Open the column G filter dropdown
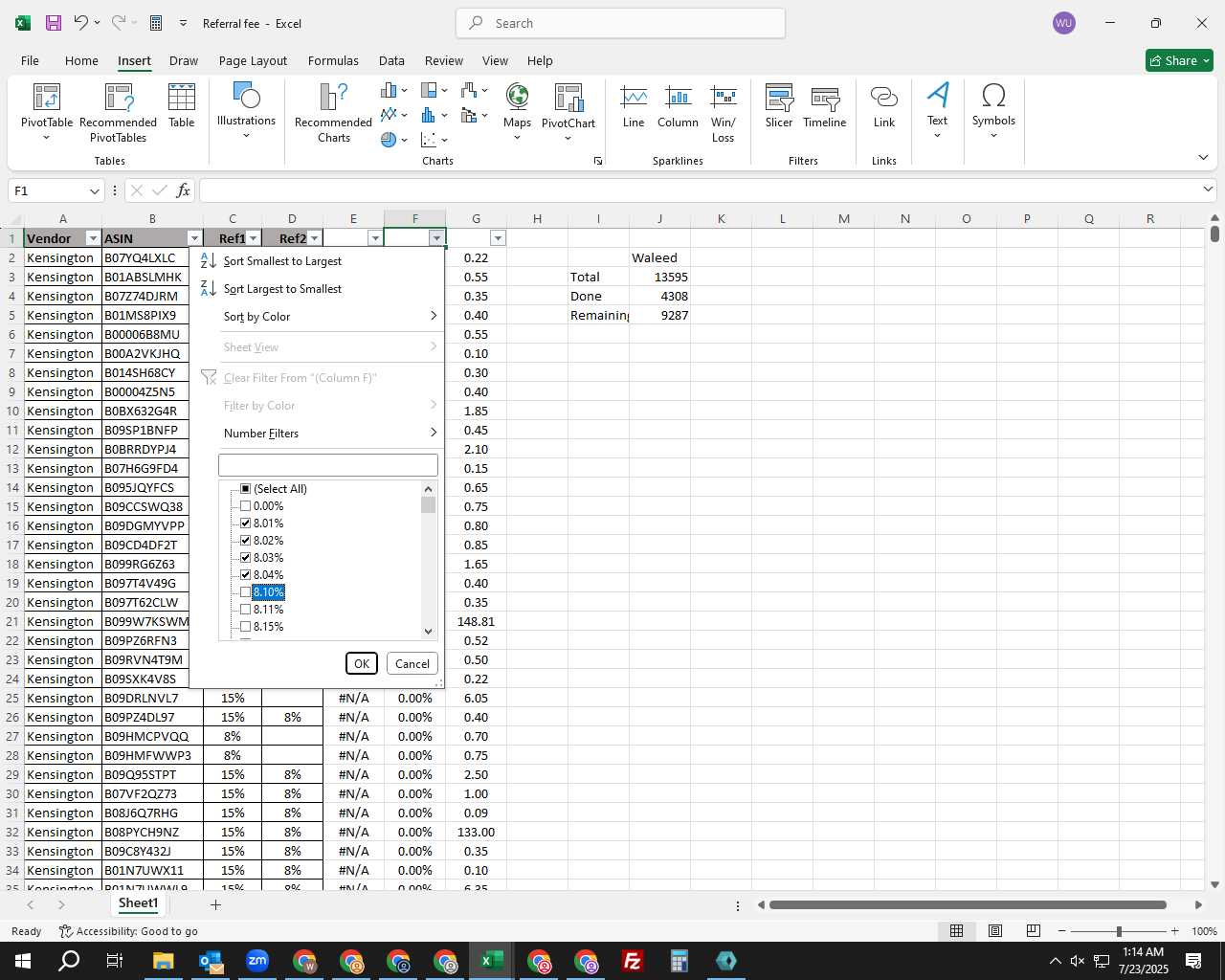The height and width of the screenshot is (980, 1225). [498, 238]
